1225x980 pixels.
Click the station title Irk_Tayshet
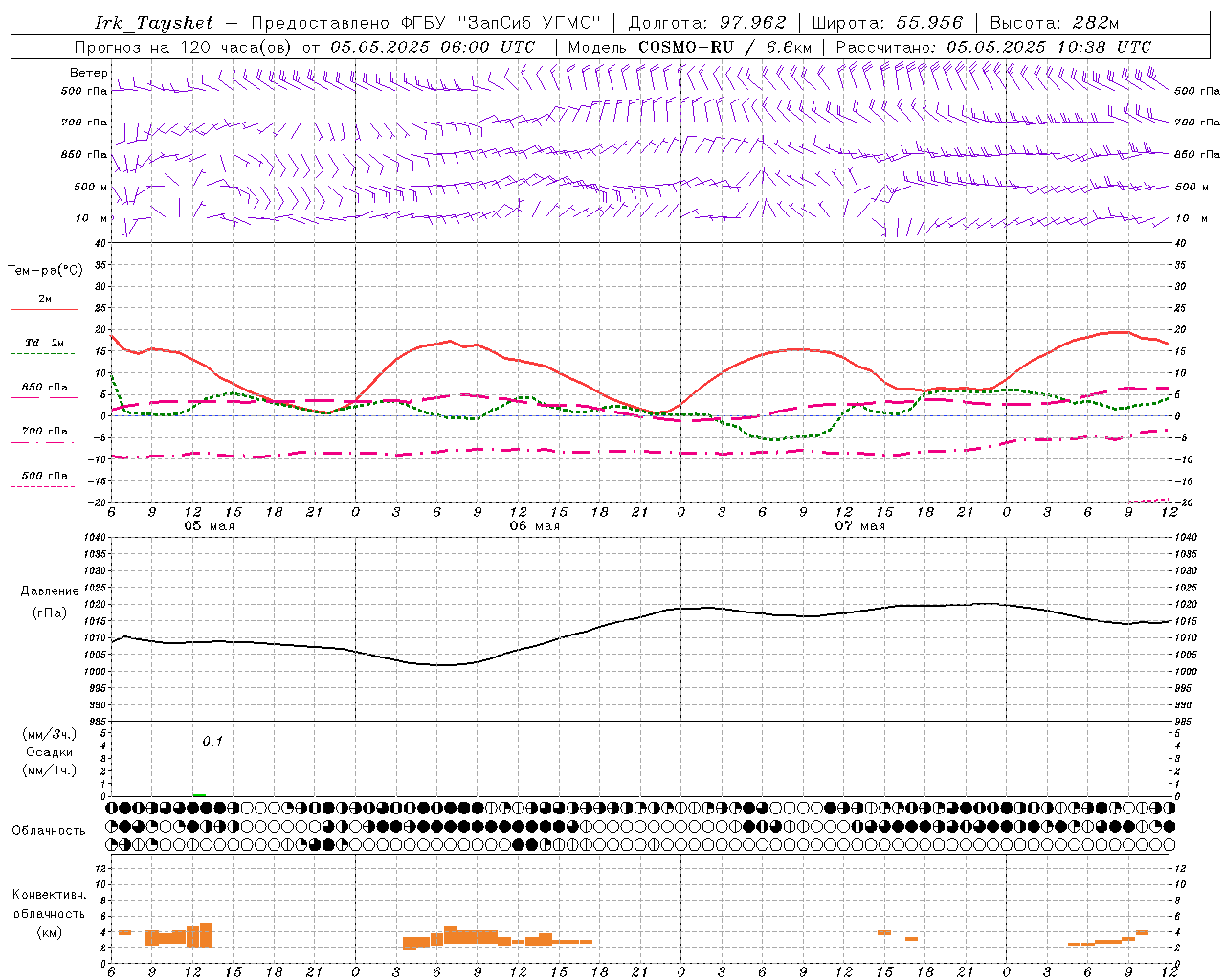(154, 23)
